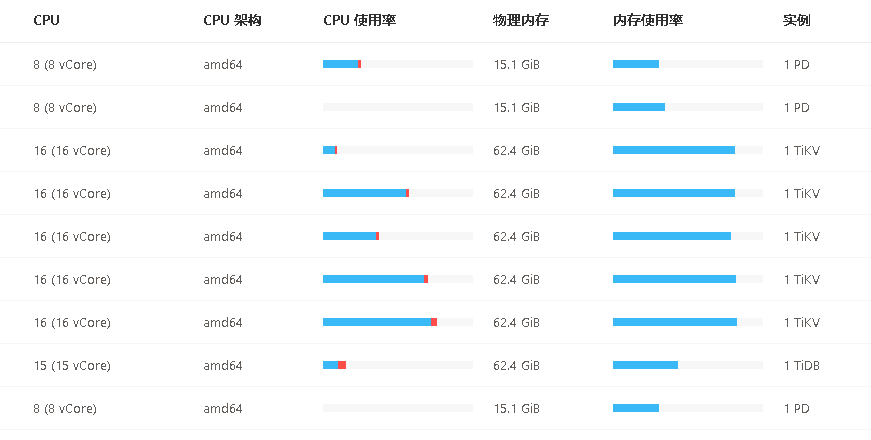Select the "1 TiDB" instance cell
Screen dimensions: 871x440
tap(801, 366)
